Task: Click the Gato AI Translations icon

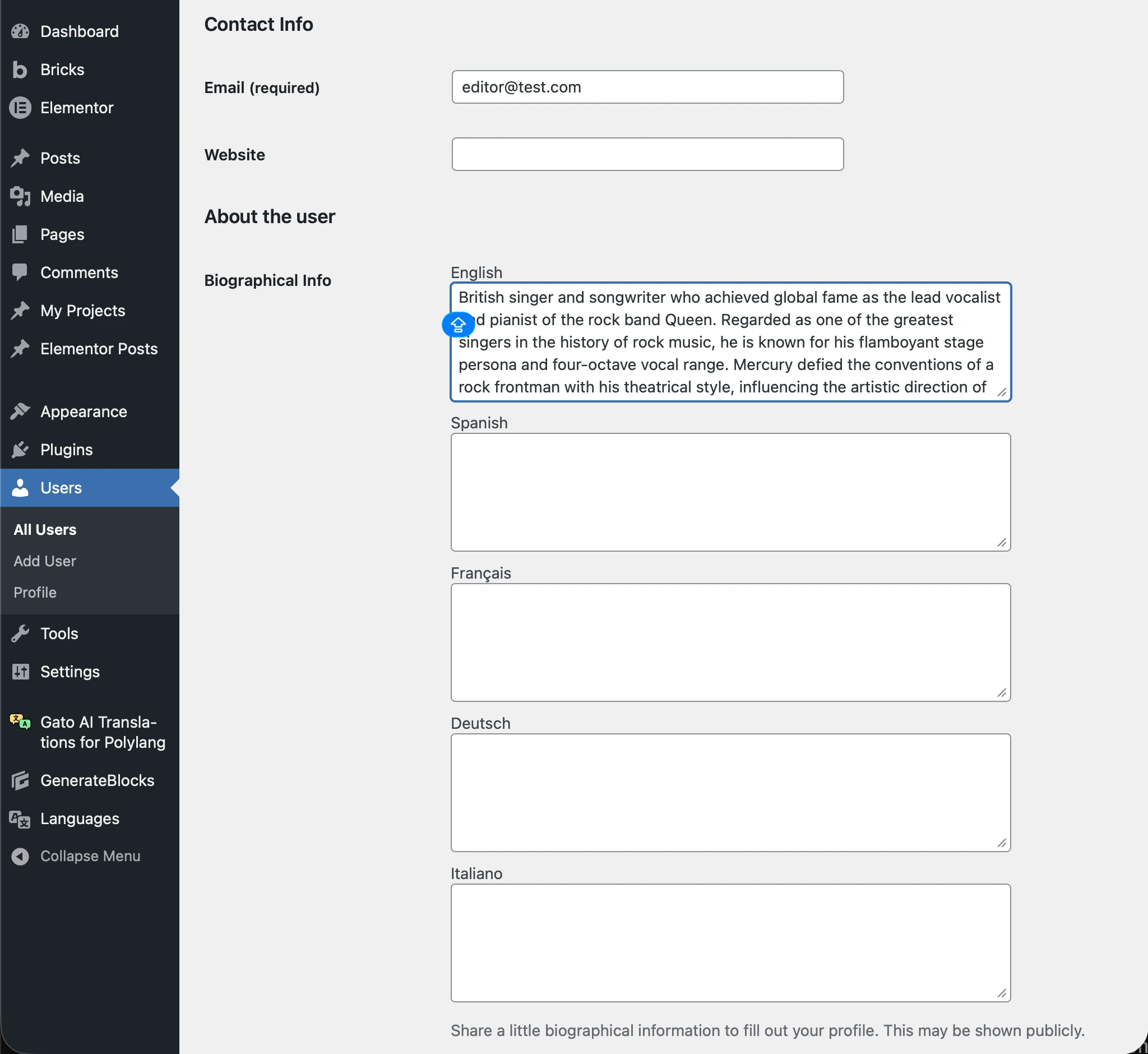Action: (20, 722)
